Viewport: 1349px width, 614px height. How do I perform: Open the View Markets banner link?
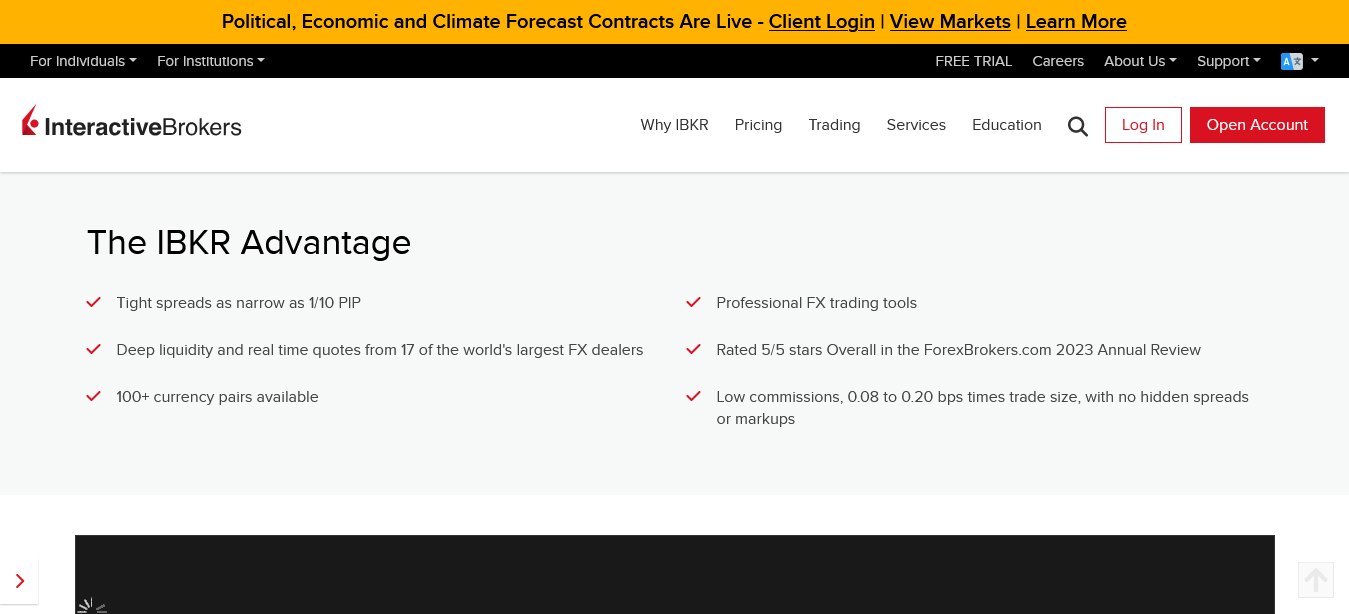950,21
